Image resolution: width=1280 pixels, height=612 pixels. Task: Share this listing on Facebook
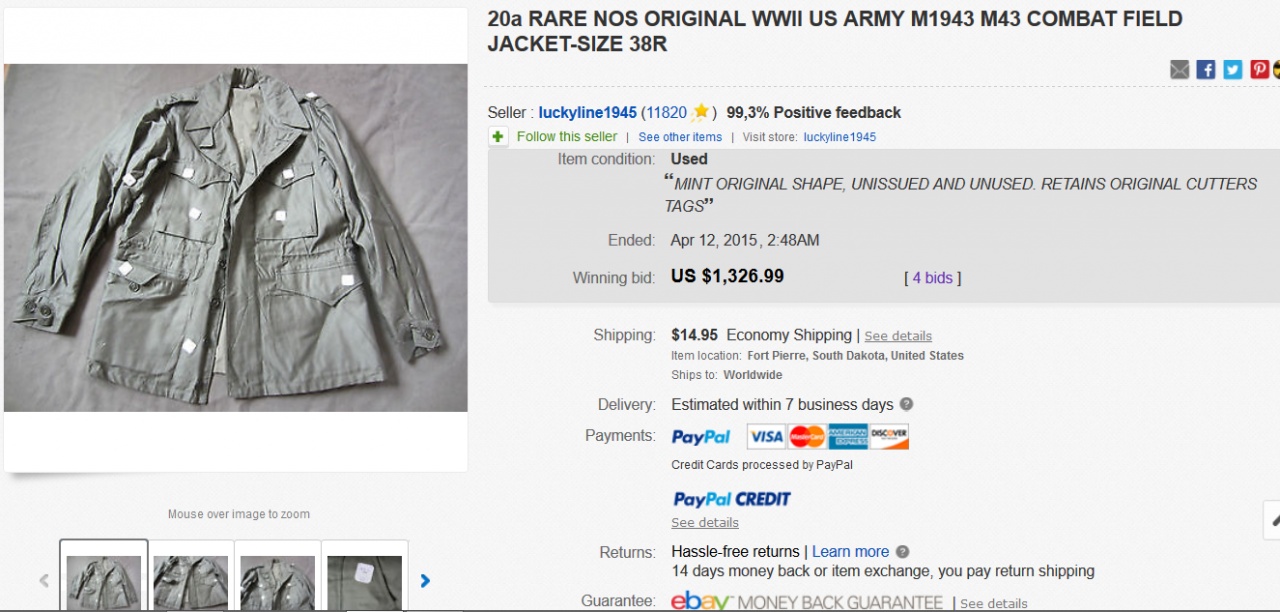[x=1206, y=69]
